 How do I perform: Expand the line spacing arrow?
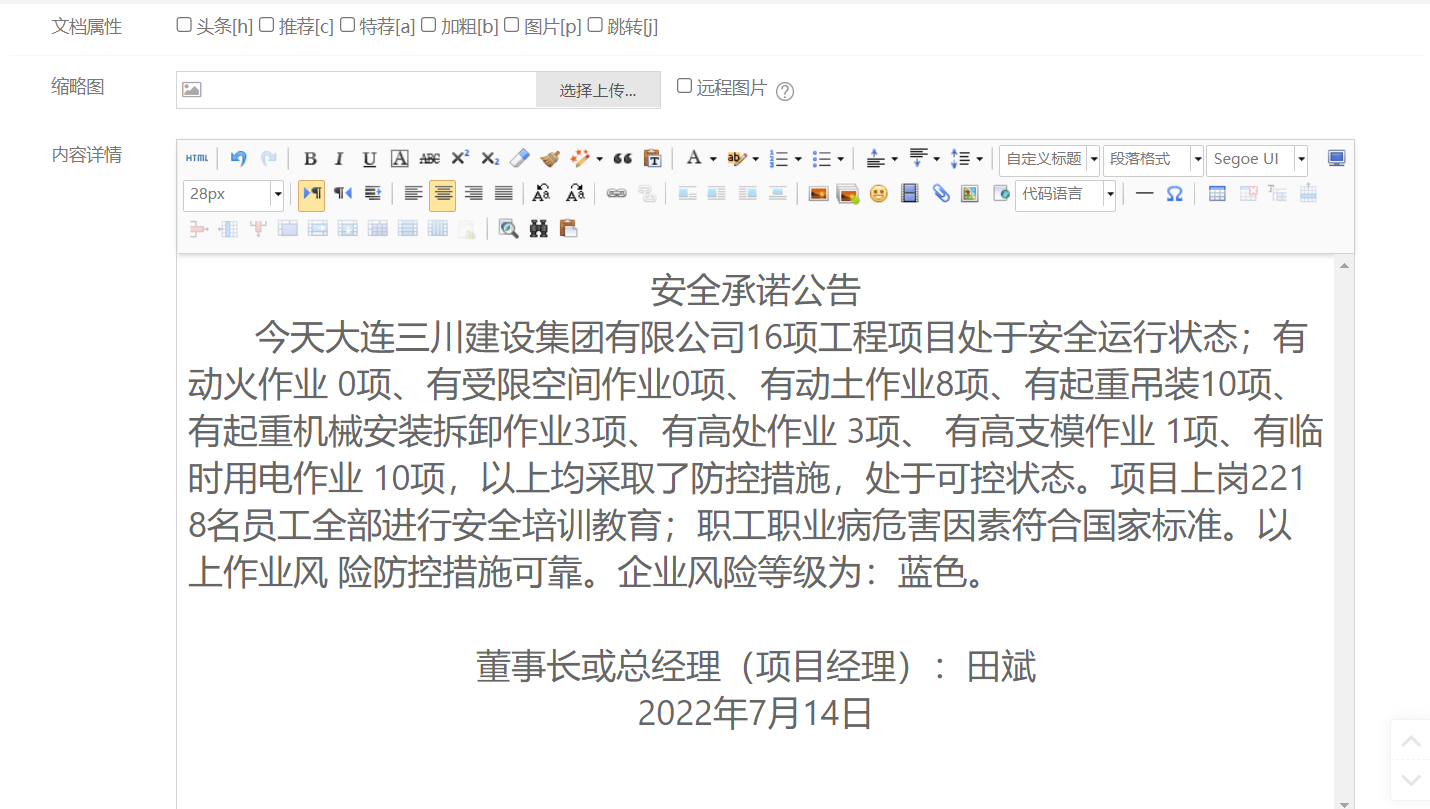coord(979,159)
